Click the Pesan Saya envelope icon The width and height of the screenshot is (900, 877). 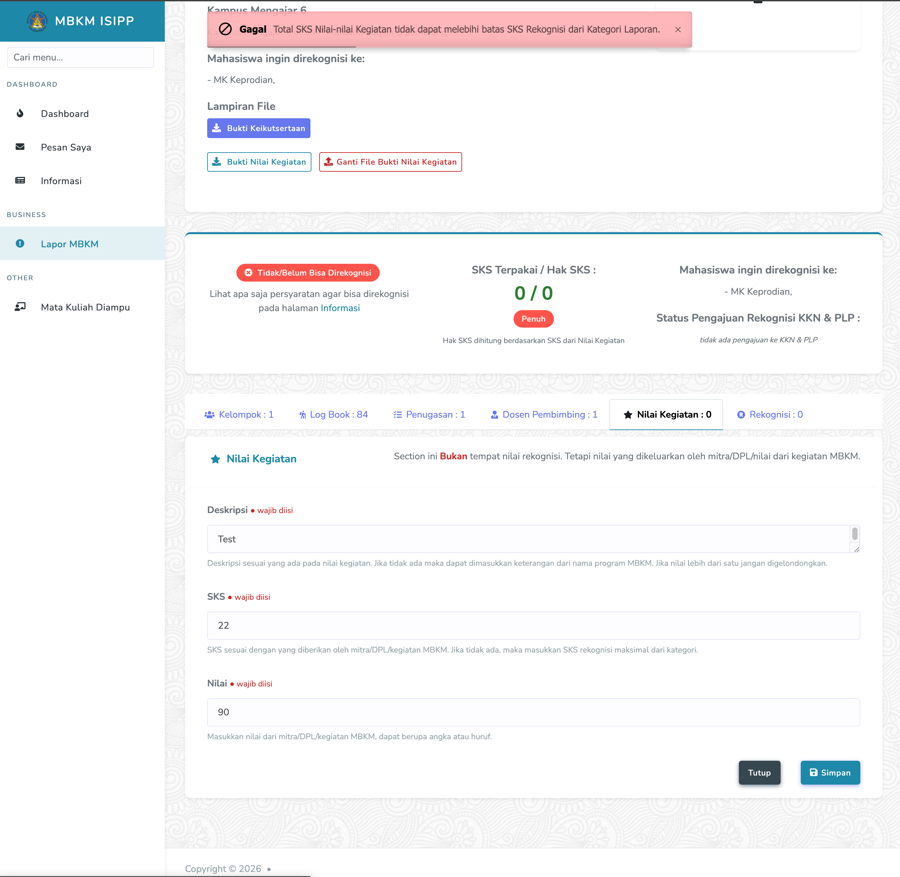coord(20,147)
